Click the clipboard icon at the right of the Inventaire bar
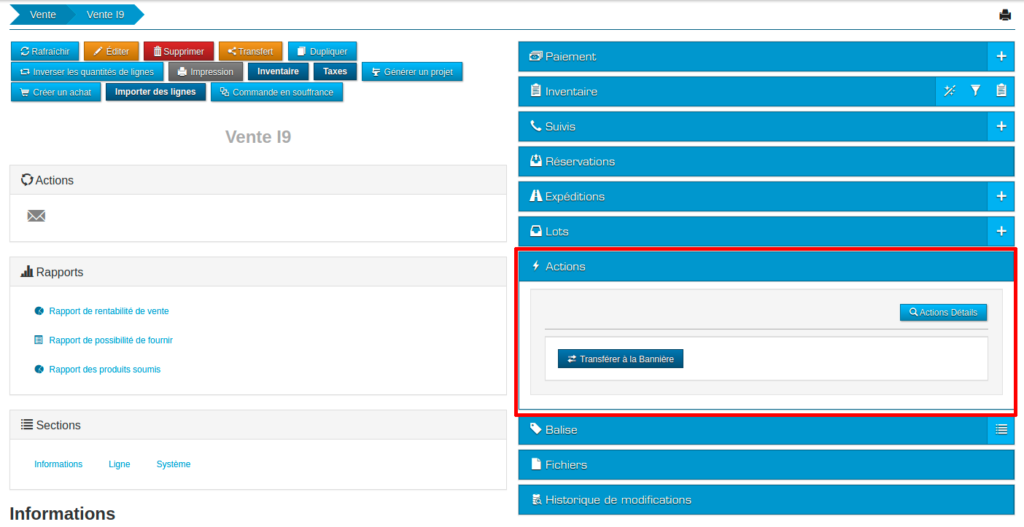 1001,91
